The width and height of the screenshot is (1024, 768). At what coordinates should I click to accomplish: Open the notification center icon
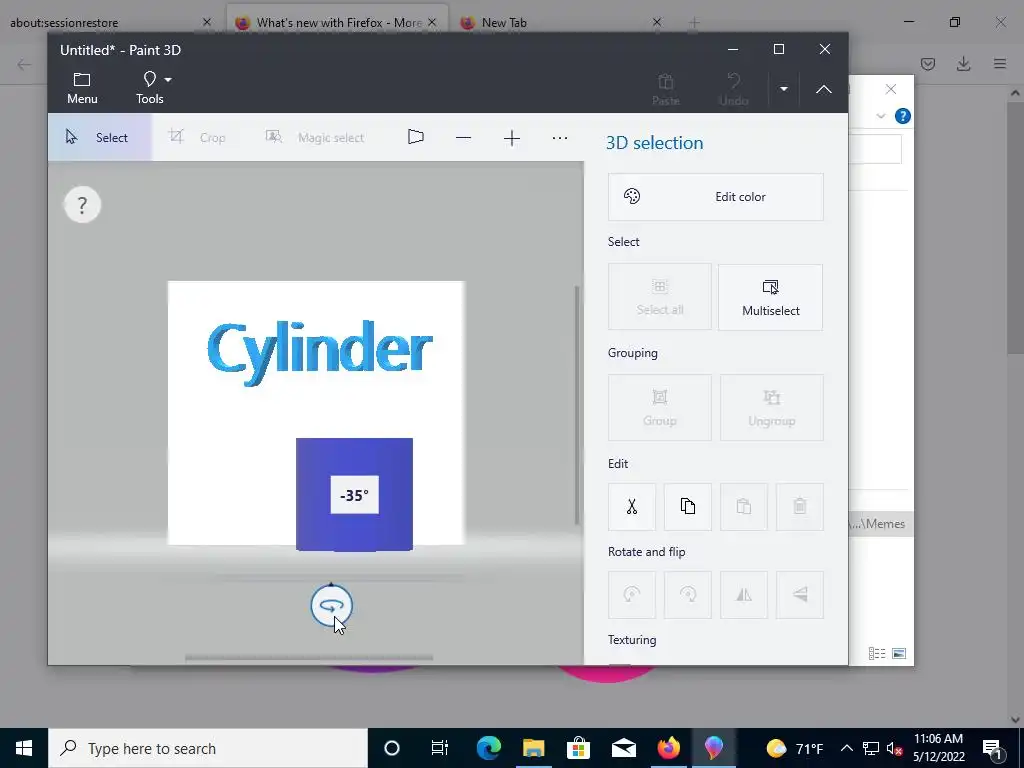click(992, 748)
